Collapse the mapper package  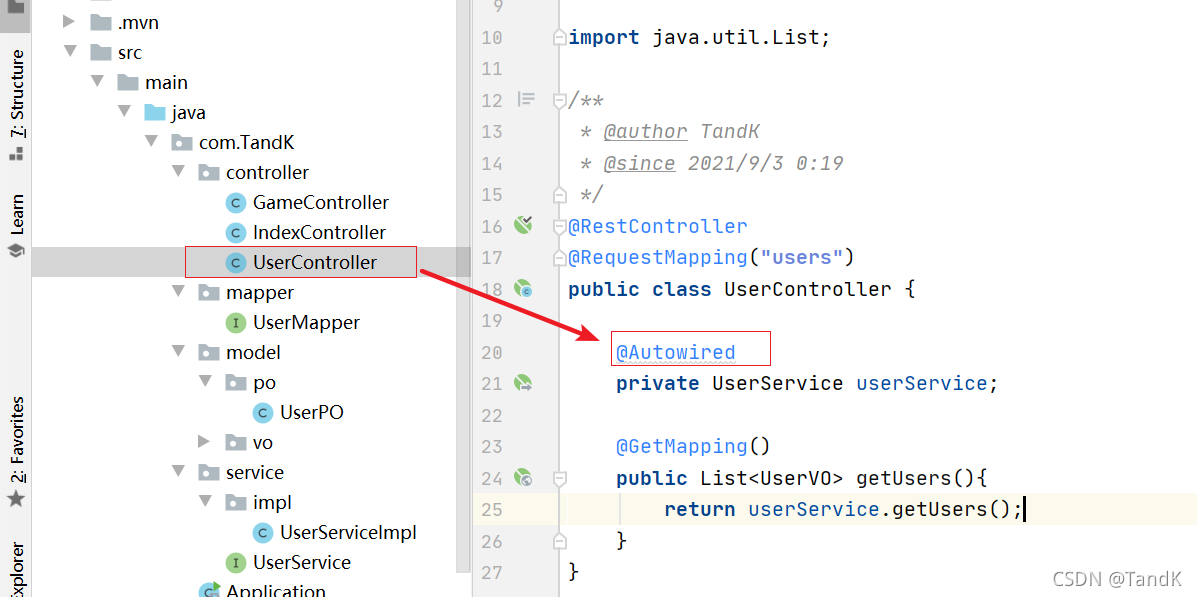[179, 292]
